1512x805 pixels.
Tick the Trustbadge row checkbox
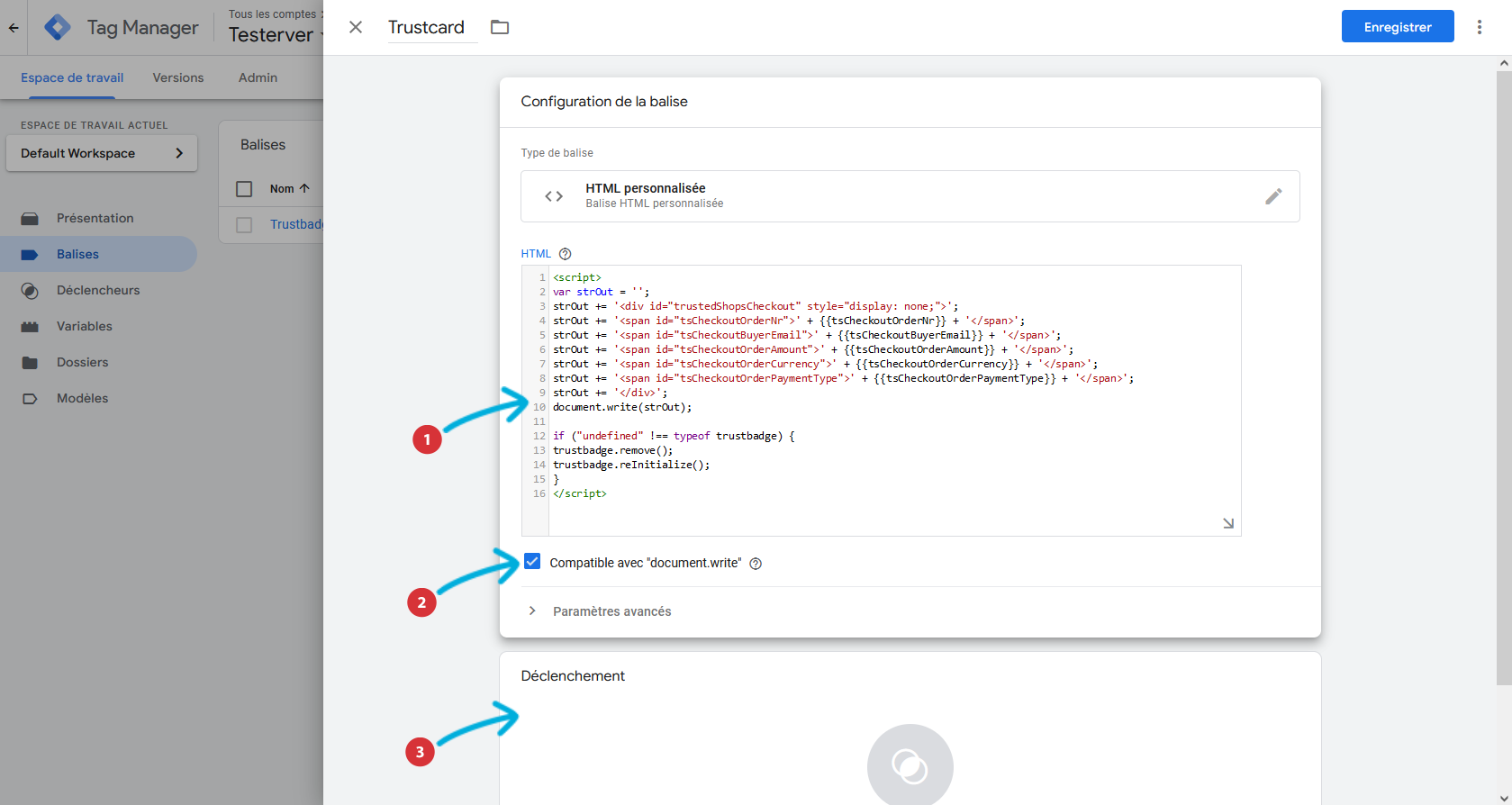pos(244,225)
